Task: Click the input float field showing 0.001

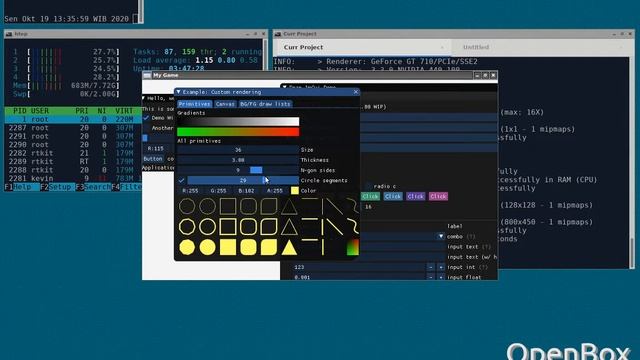Action: point(359,277)
